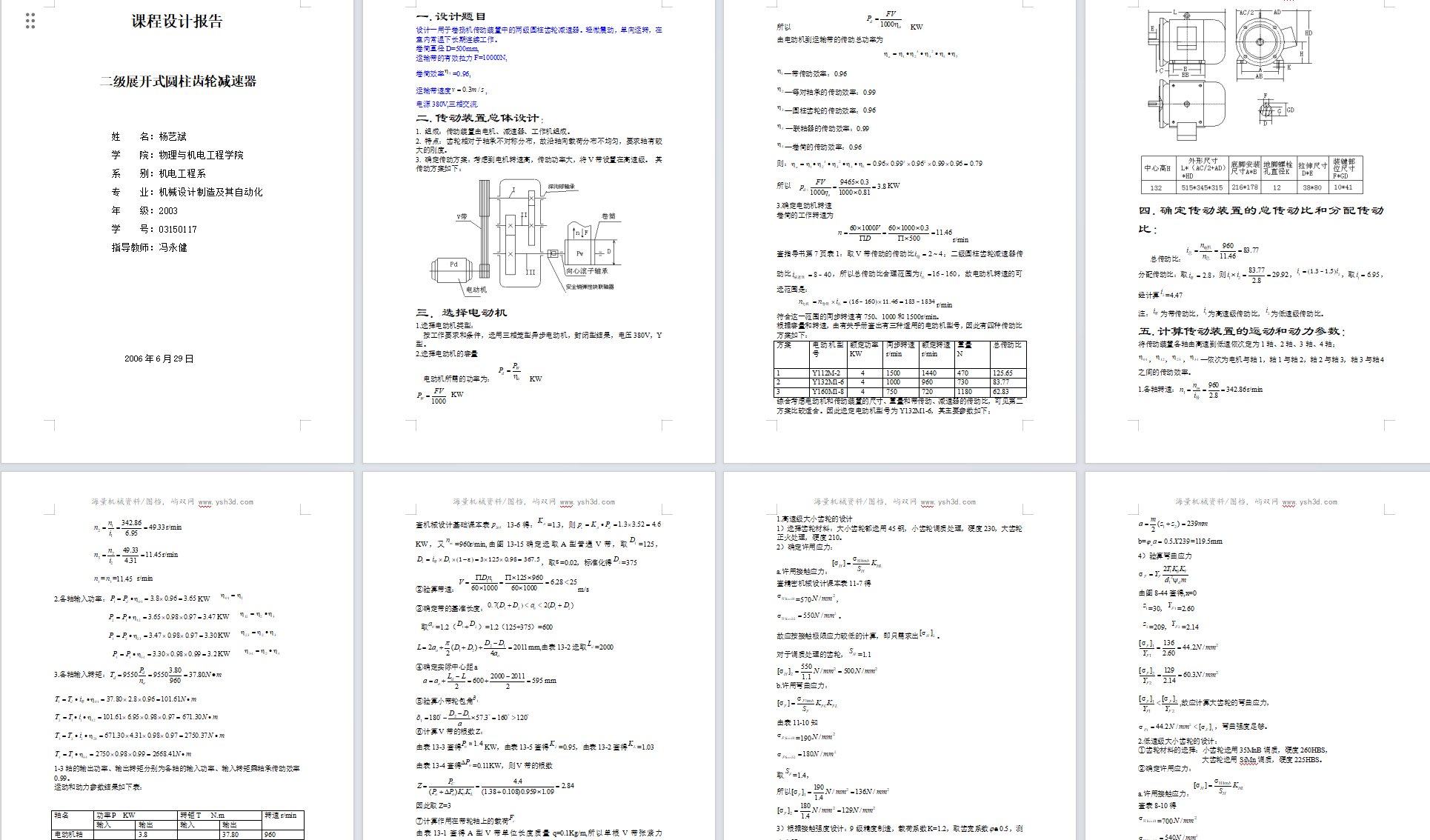Viewport: 1430px width, 840px height.
Task: Click heading 一.设计题目
Action: point(451,16)
